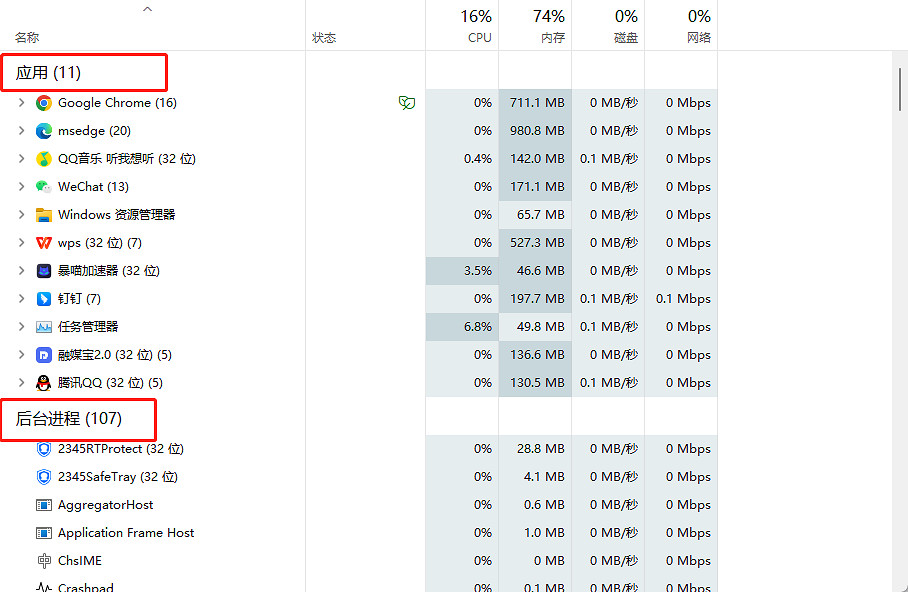Click the msedge browser icon

44,131
